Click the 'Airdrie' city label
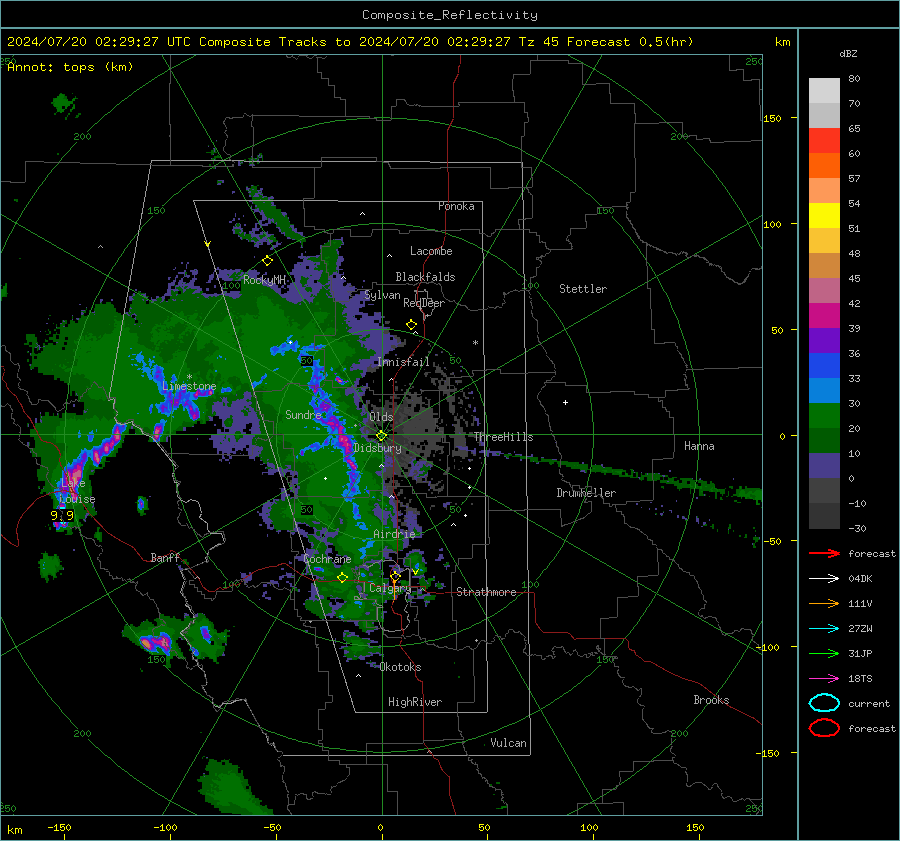The height and width of the screenshot is (841, 900). 394,534
